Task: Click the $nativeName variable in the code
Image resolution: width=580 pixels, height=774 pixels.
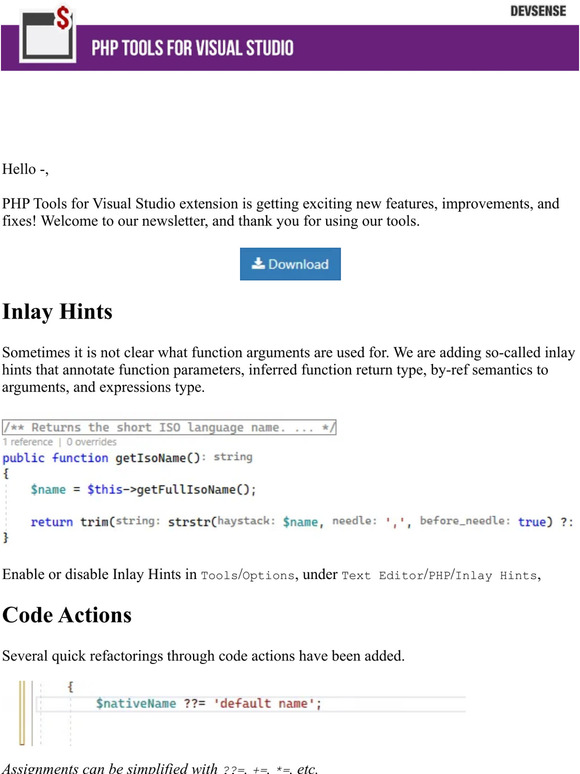Action: coord(136,703)
